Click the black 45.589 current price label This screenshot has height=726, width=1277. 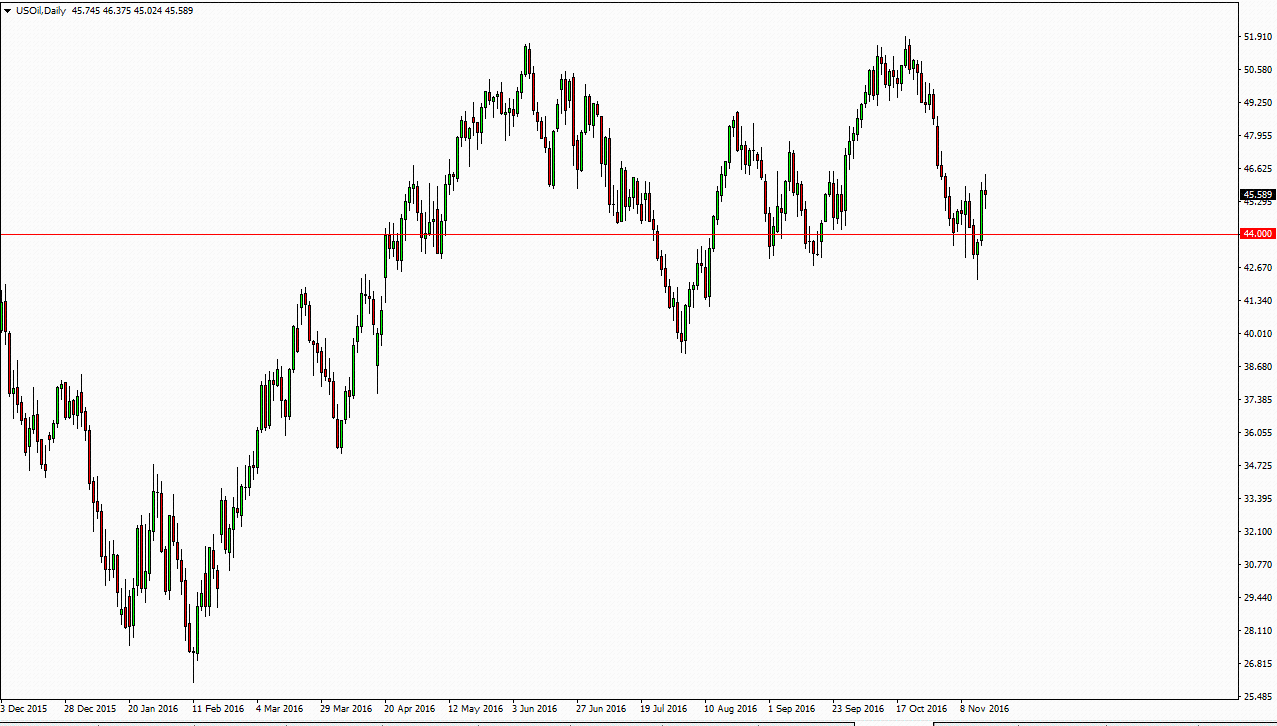pyautogui.click(x=1257, y=195)
